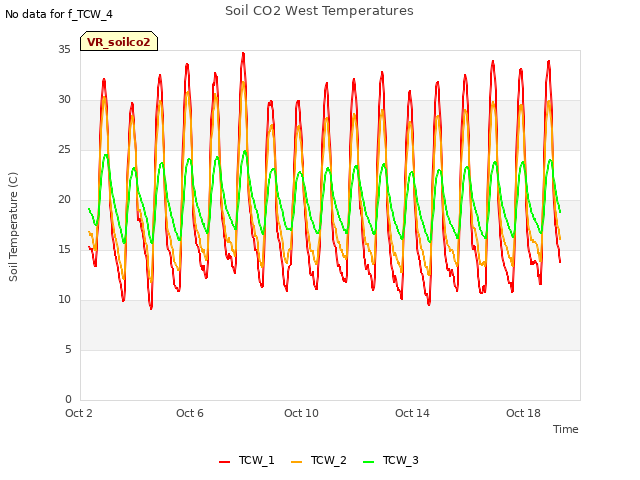Click the Oct 14 x-axis label
Image resolution: width=640 pixels, height=480 pixels.
click(x=412, y=413)
